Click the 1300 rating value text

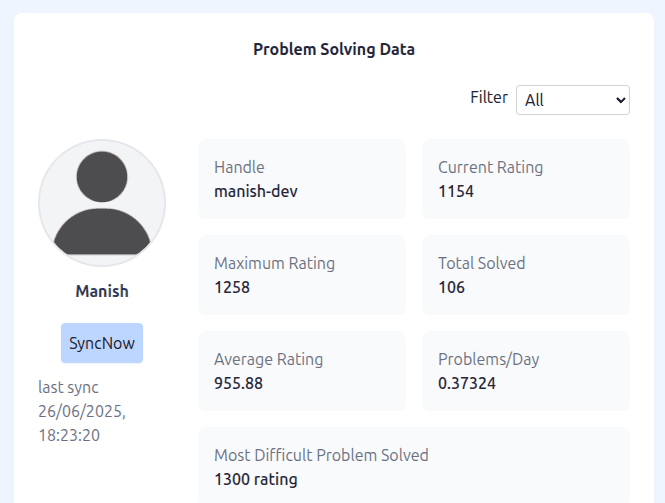256,479
